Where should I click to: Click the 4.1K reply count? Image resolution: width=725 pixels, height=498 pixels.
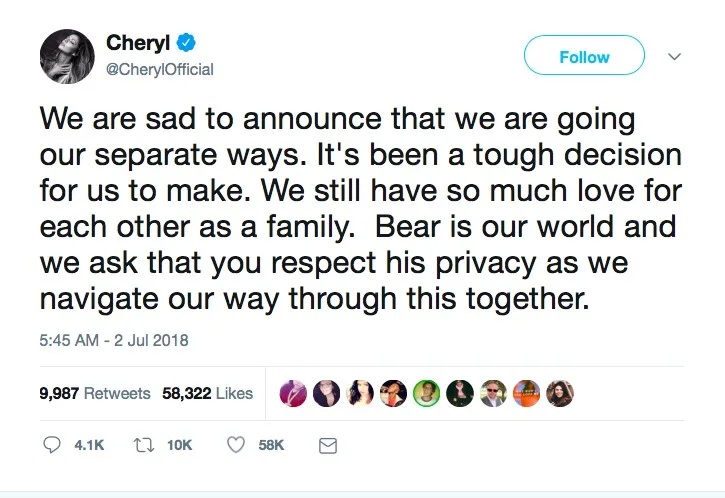90,445
